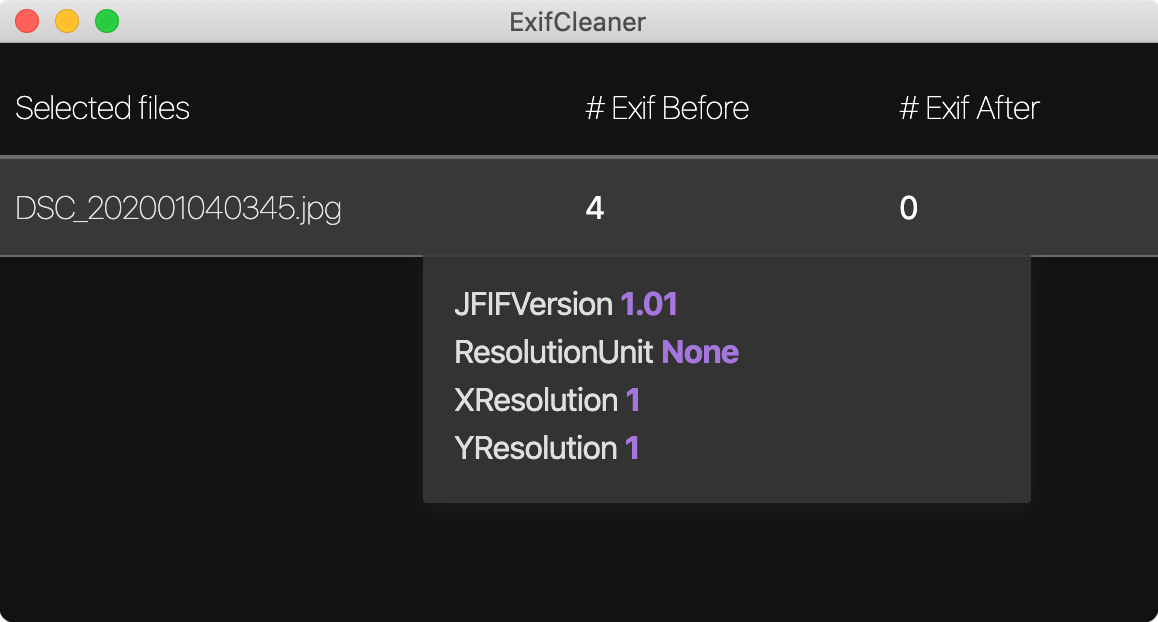Image resolution: width=1158 pixels, height=622 pixels.
Task: Click the None ResolutionUnit value
Action: point(700,352)
